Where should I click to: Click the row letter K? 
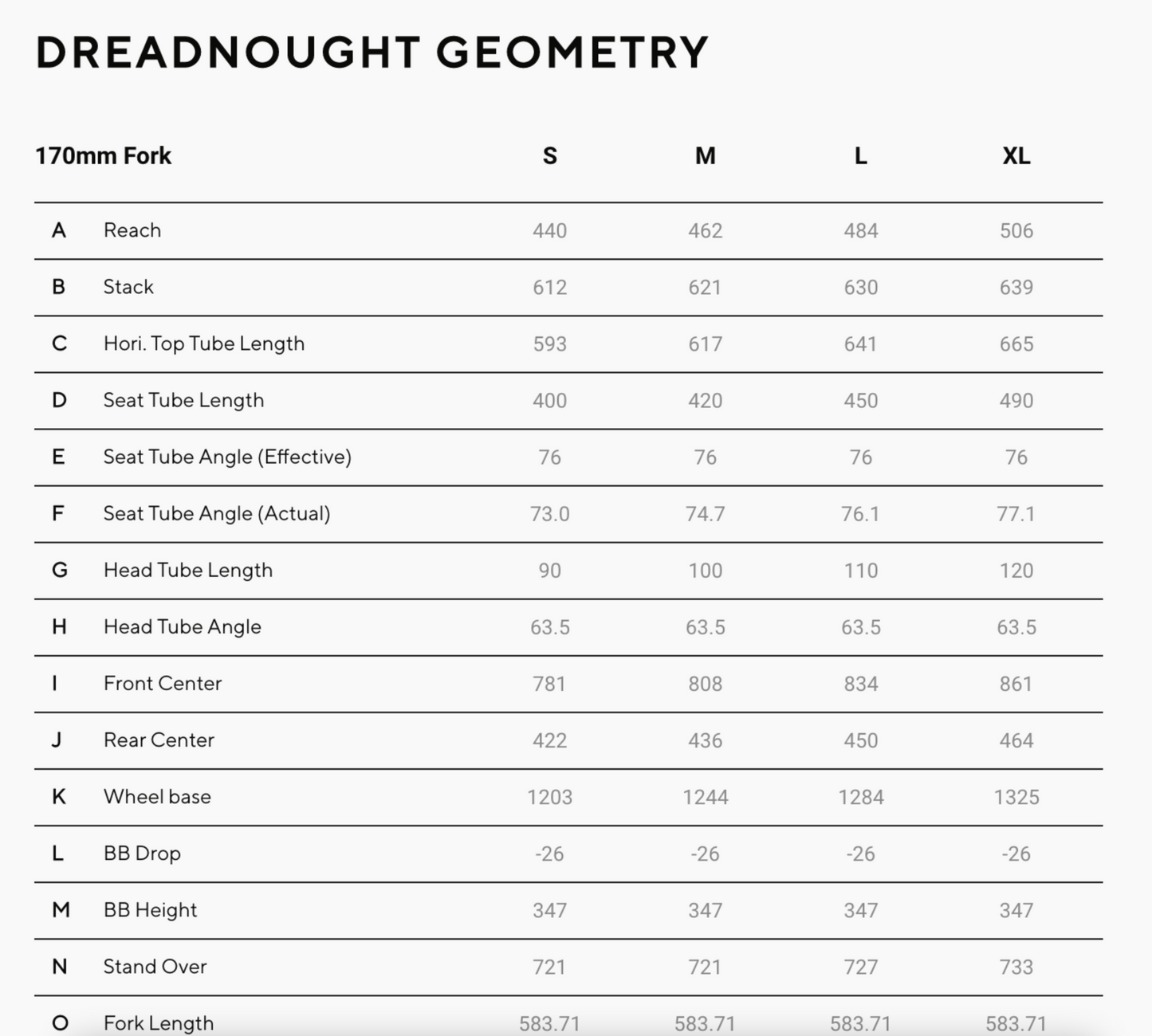click(59, 796)
